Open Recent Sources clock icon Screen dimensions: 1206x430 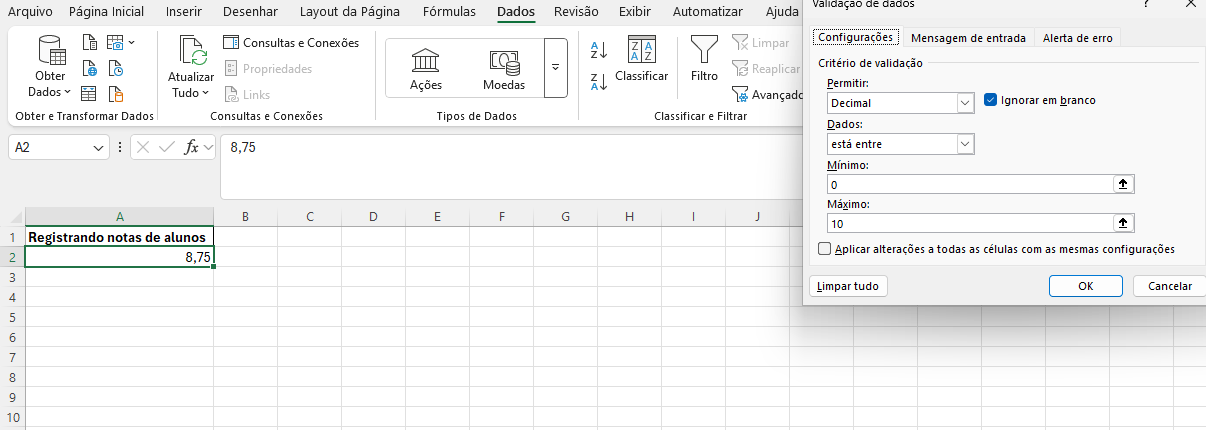pyautogui.click(x=116, y=69)
